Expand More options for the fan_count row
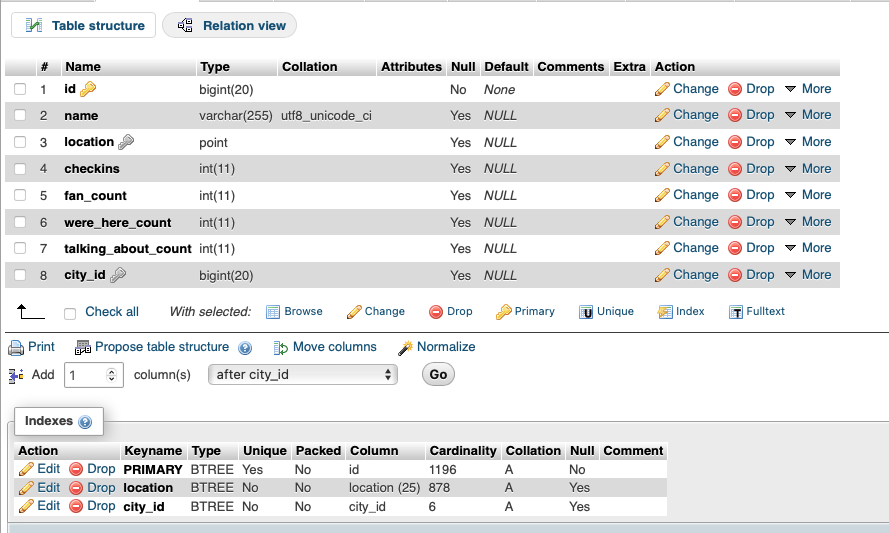 pos(808,195)
